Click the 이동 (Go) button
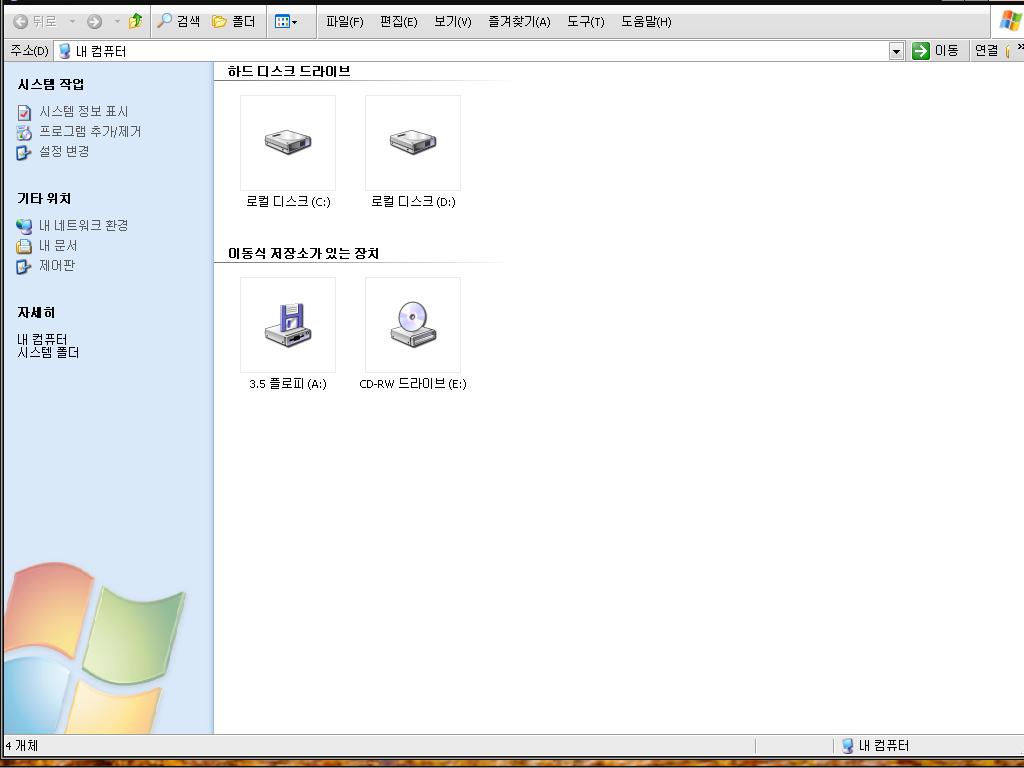Screen dimensions: 1024x768 point(936,51)
